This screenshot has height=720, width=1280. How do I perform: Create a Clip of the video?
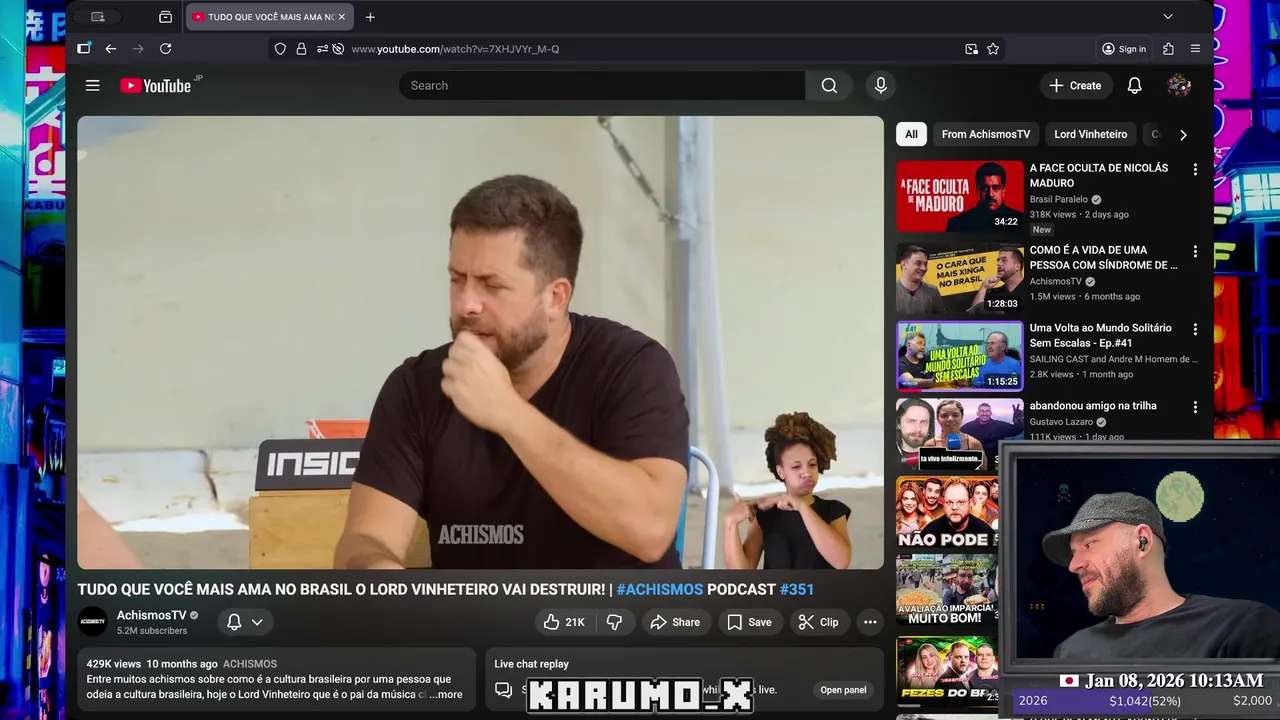click(x=818, y=622)
